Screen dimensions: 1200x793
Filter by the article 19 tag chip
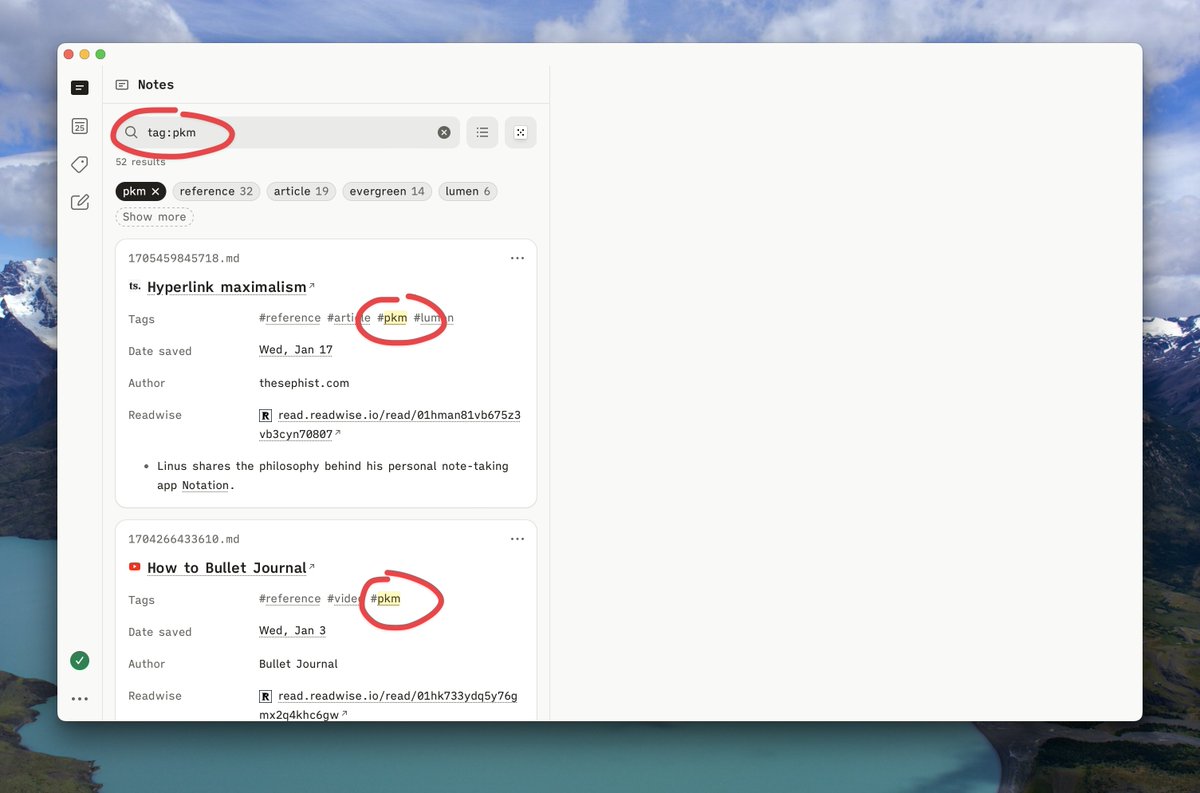pos(301,191)
